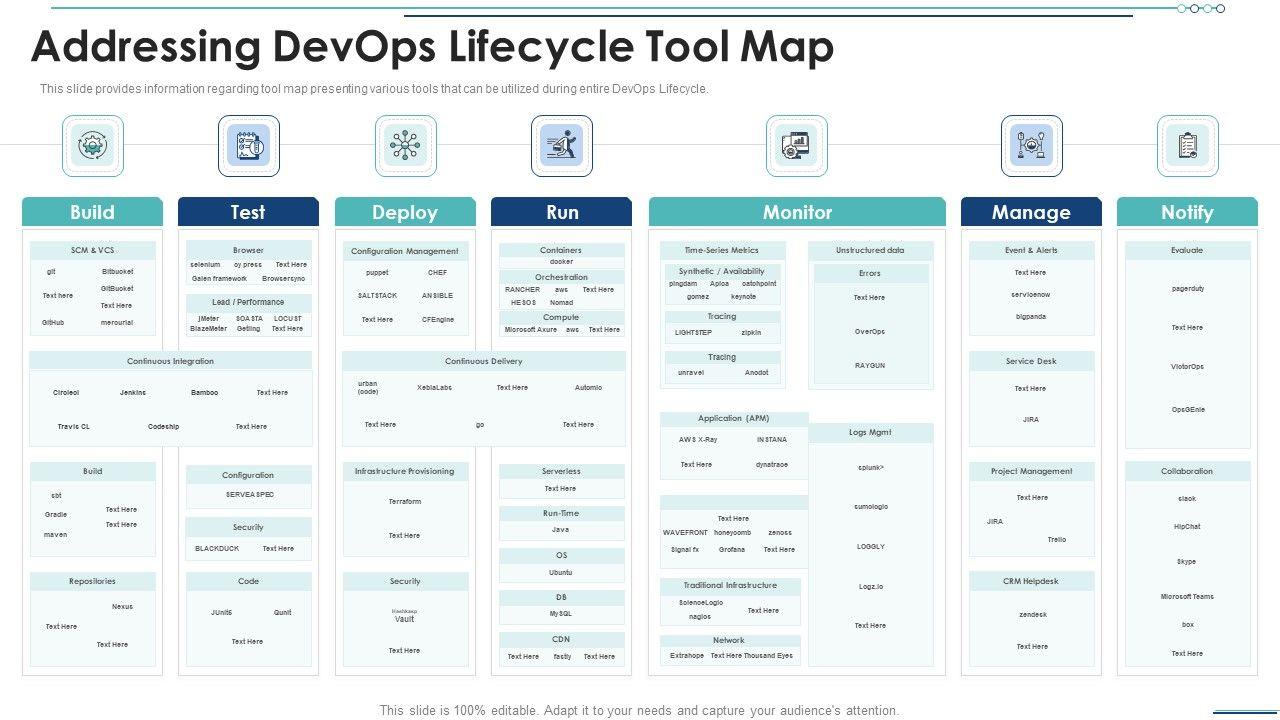Image resolution: width=1280 pixels, height=720 pixels.
Task: Select the Notify stage clipboard icon
Action: click(1187, 146)
